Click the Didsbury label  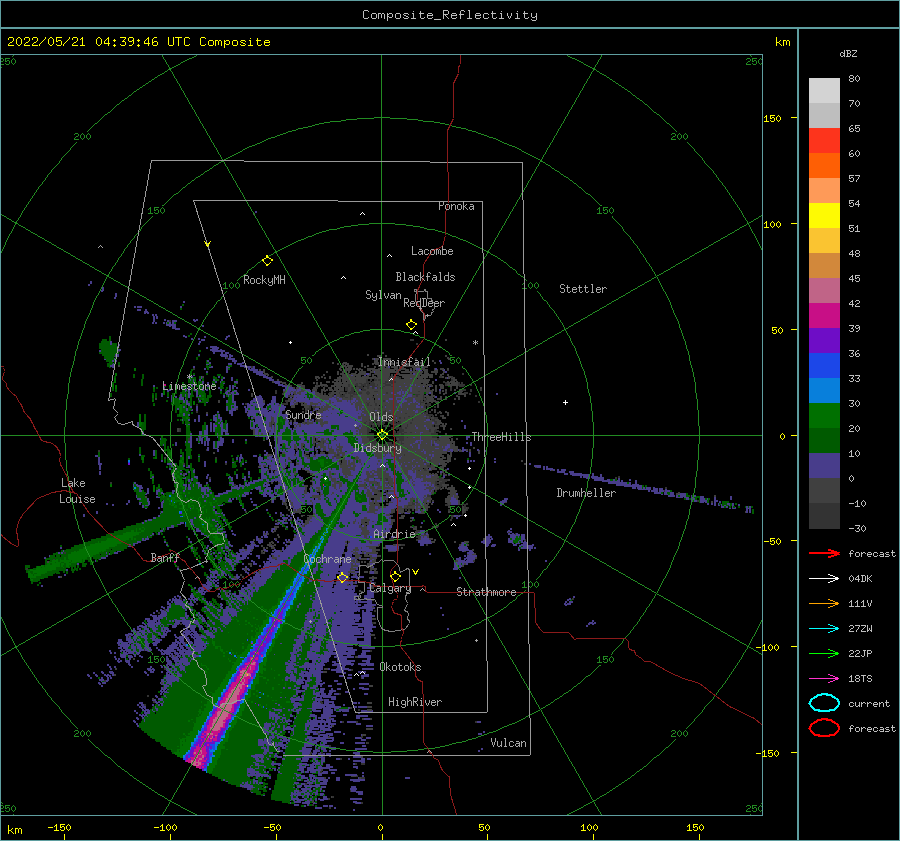(378, 448)
